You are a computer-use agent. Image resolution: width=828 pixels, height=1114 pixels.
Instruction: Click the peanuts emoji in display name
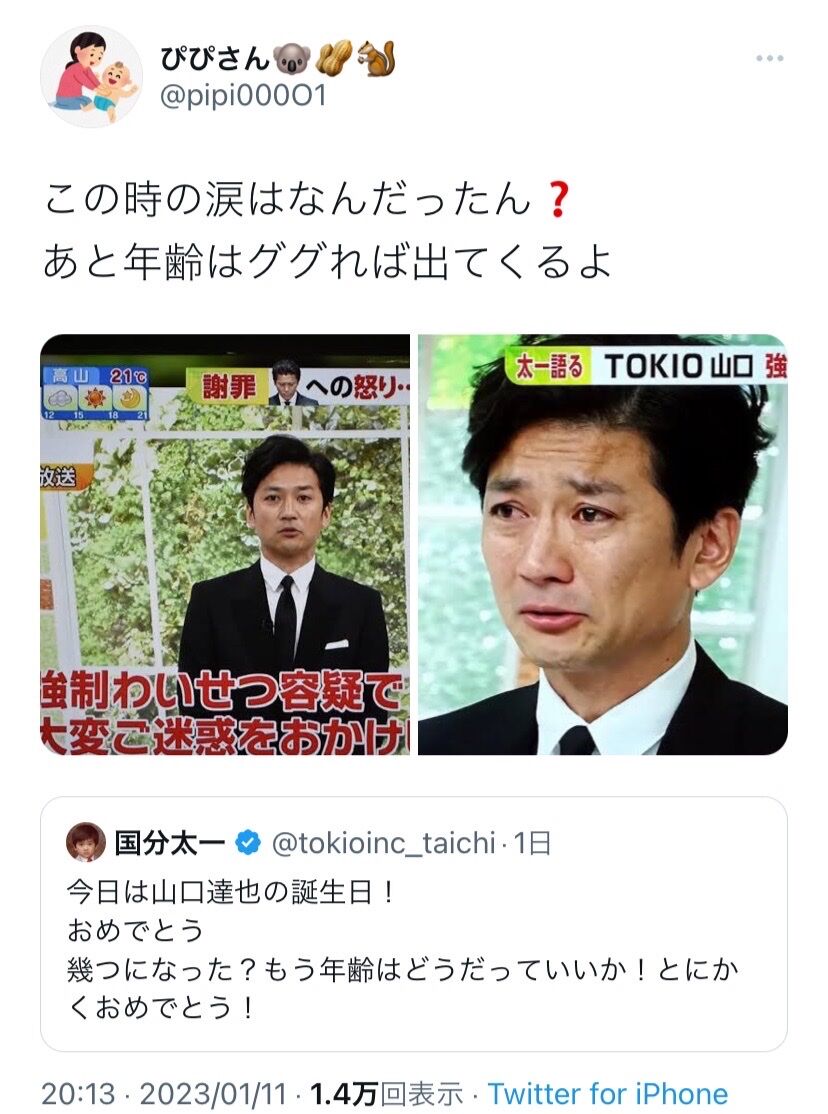pos(334,59)
